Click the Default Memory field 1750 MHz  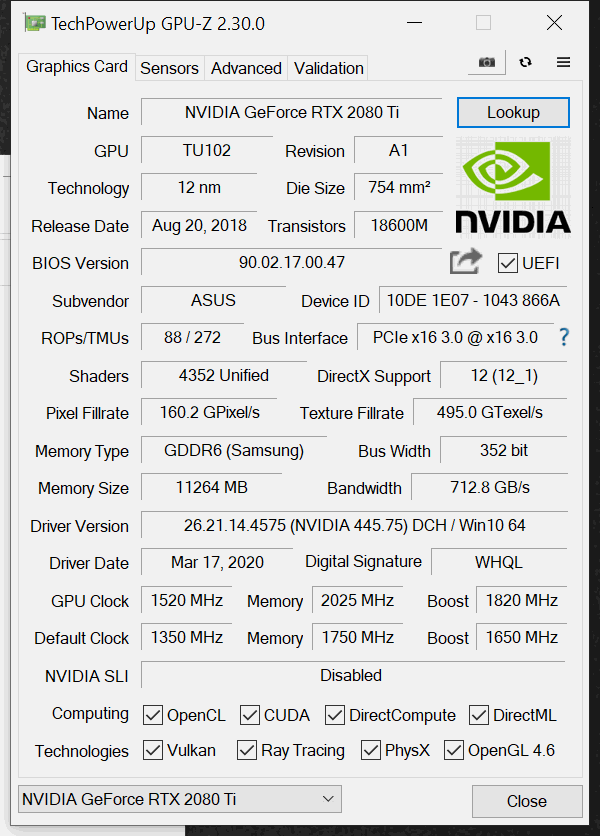357,637
